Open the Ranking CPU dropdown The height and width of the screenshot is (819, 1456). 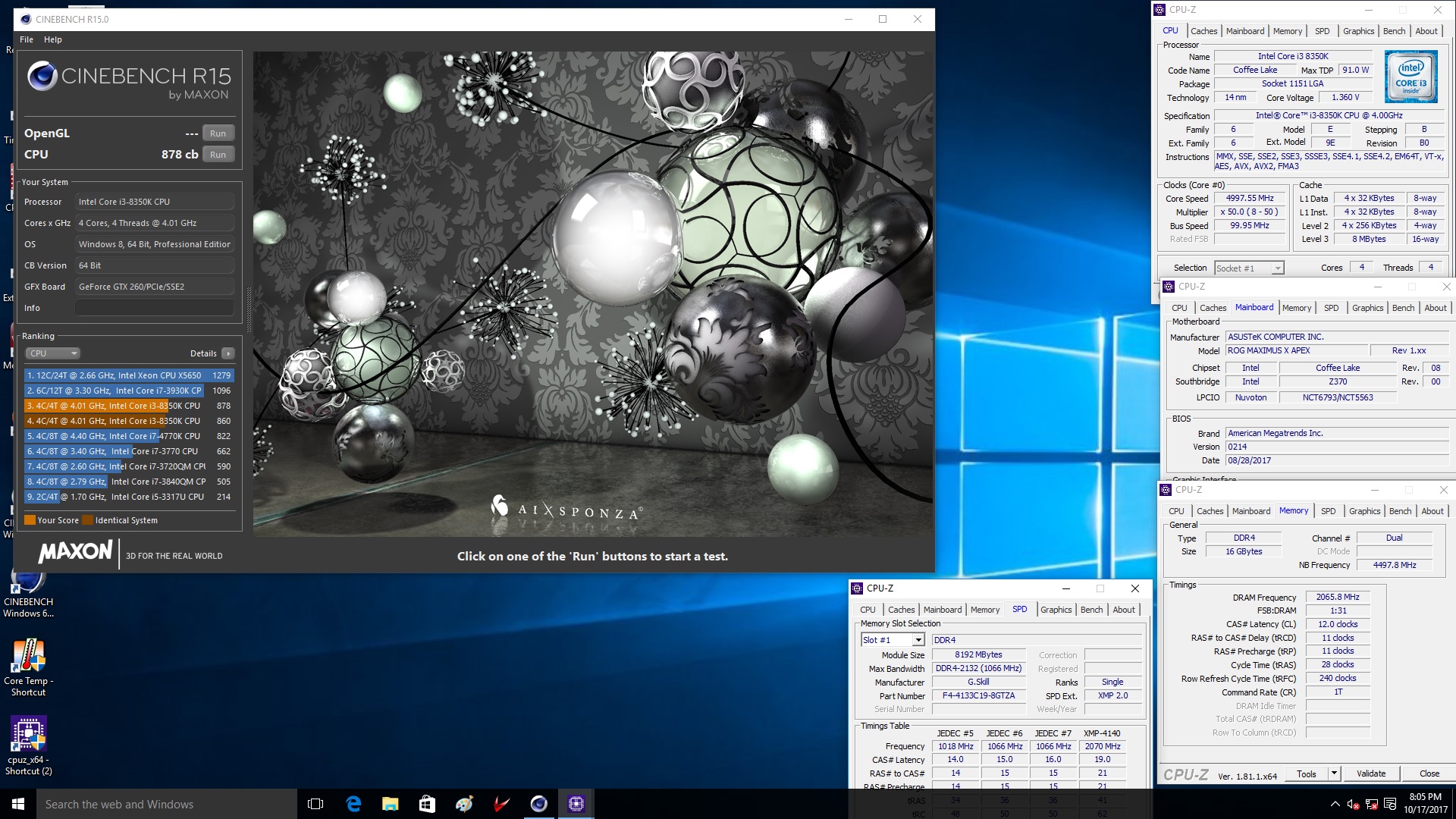[52, 353]
